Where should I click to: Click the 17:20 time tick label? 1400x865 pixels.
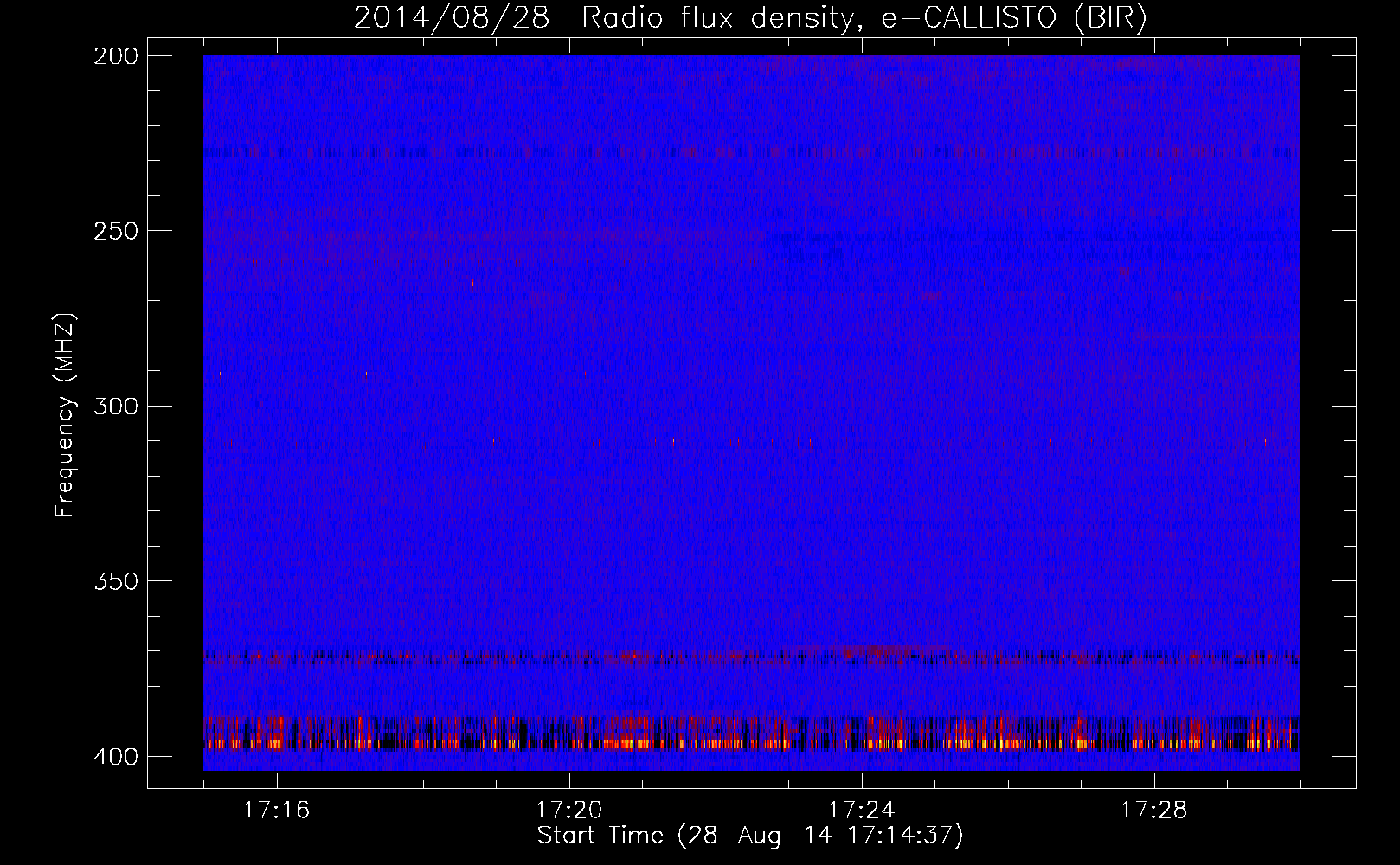568,810
